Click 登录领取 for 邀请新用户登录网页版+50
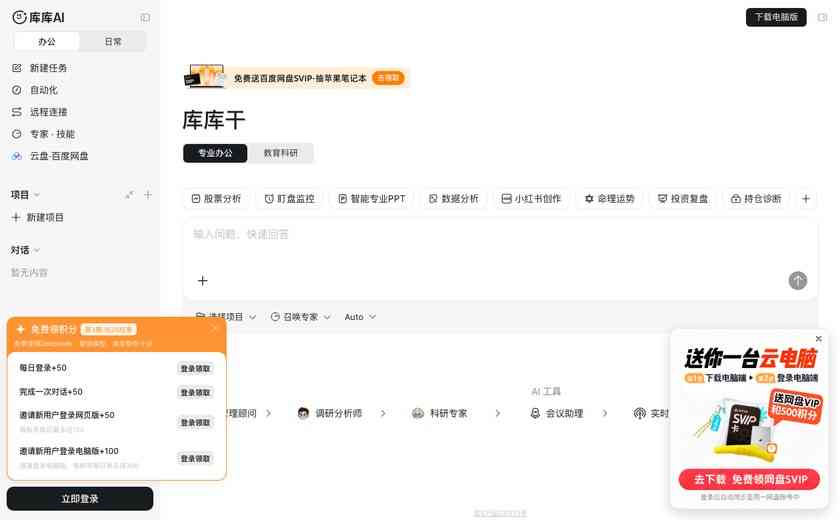 point(196,423)
